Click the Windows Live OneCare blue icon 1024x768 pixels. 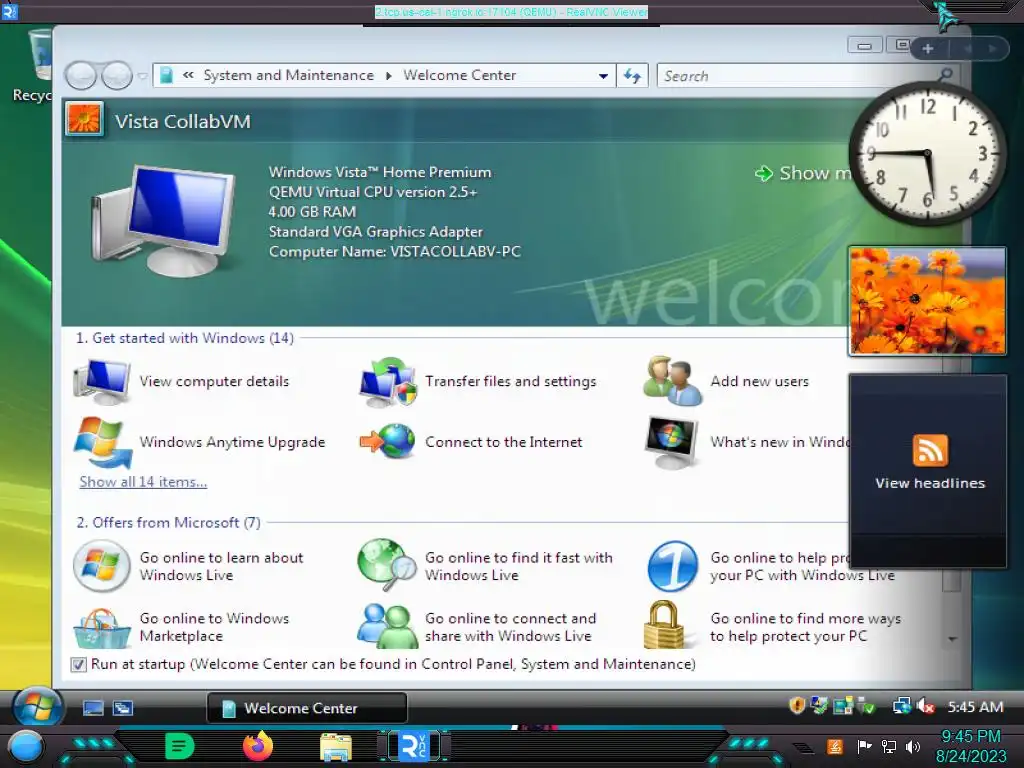coord(673,566)
